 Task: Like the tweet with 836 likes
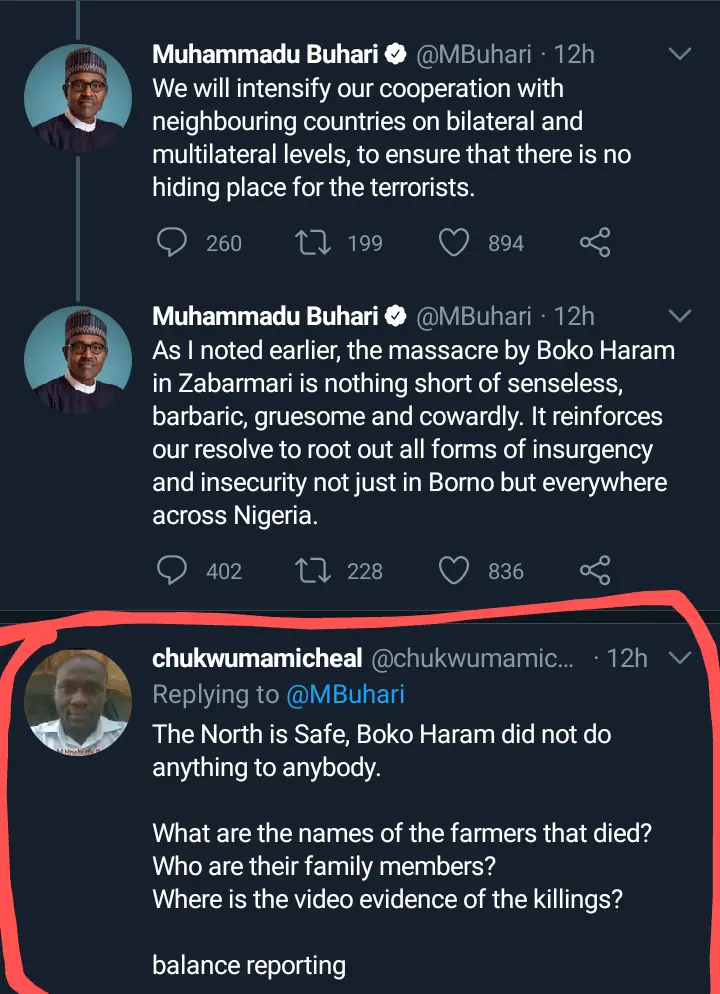click(x=455, y=571)
